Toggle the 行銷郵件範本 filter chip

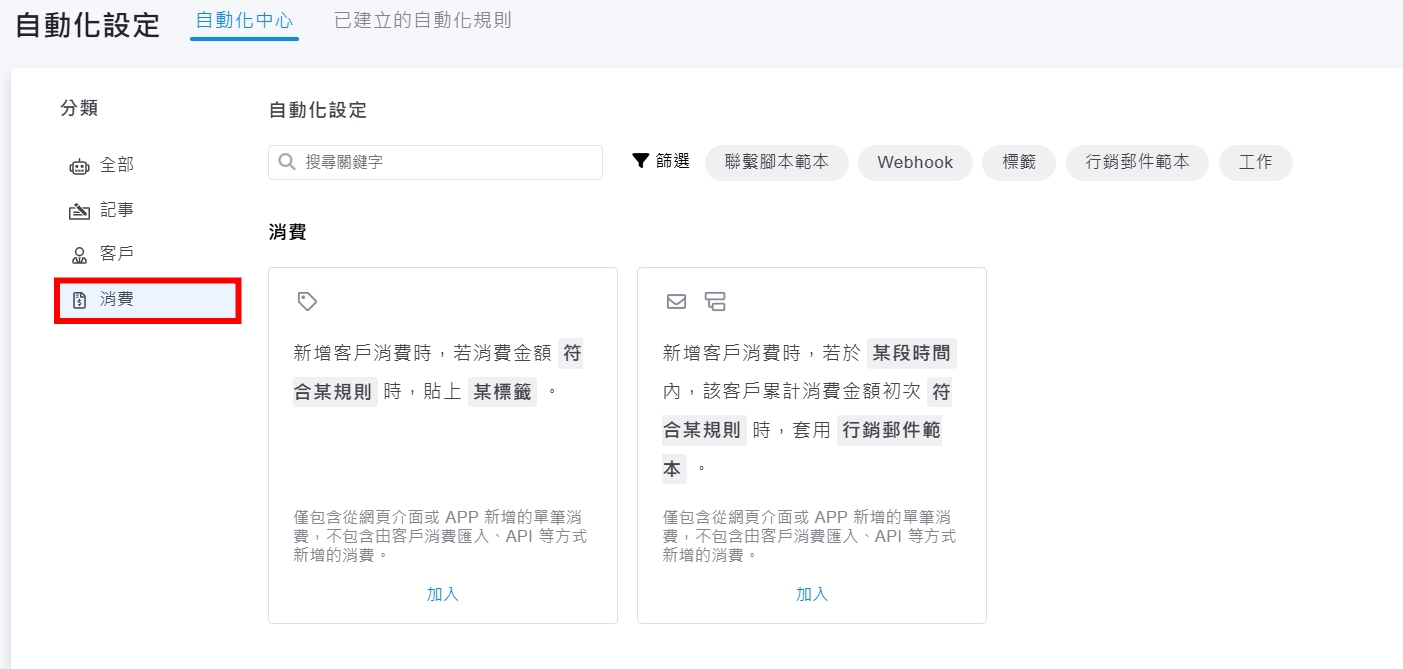pos(1137,162)
